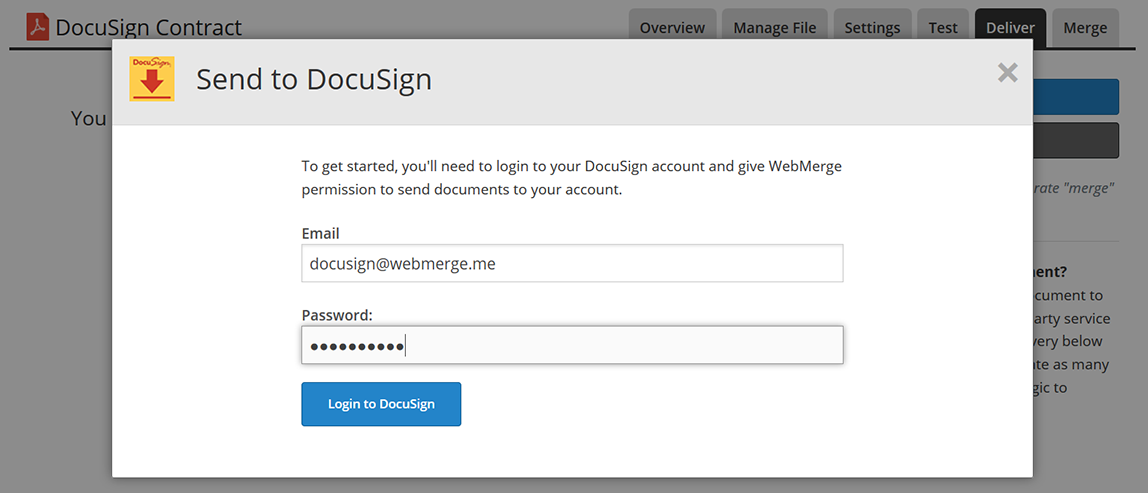The width and height of the screenshot is (1148, 493).
Task: Open the Merge tab
Action: click(1085, 29)
